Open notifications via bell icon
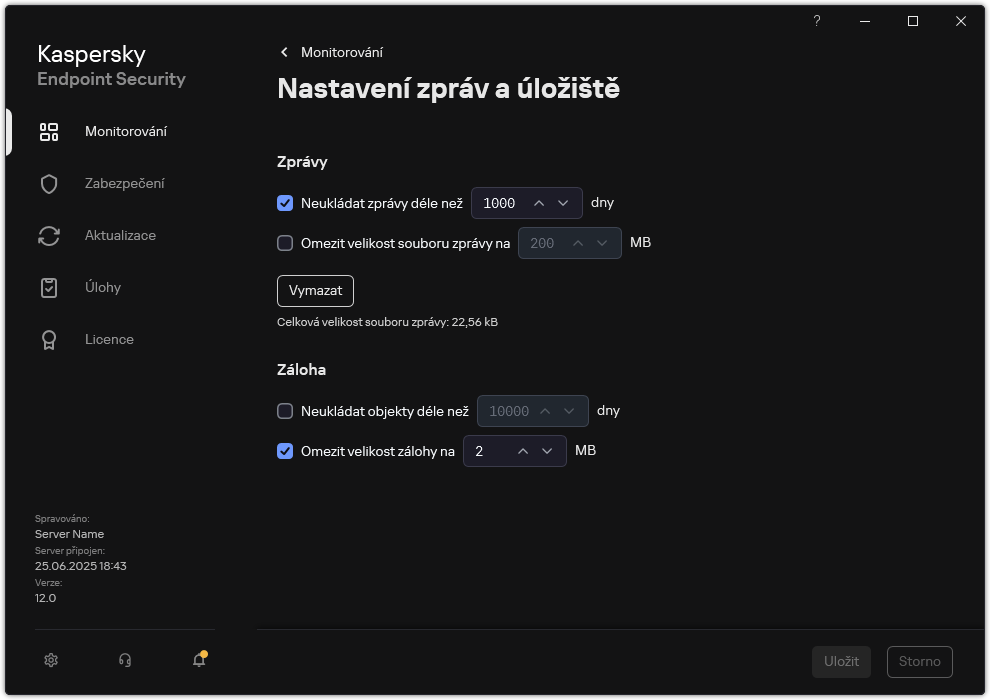This screenshot has height=700, width=990. point(198,662)
